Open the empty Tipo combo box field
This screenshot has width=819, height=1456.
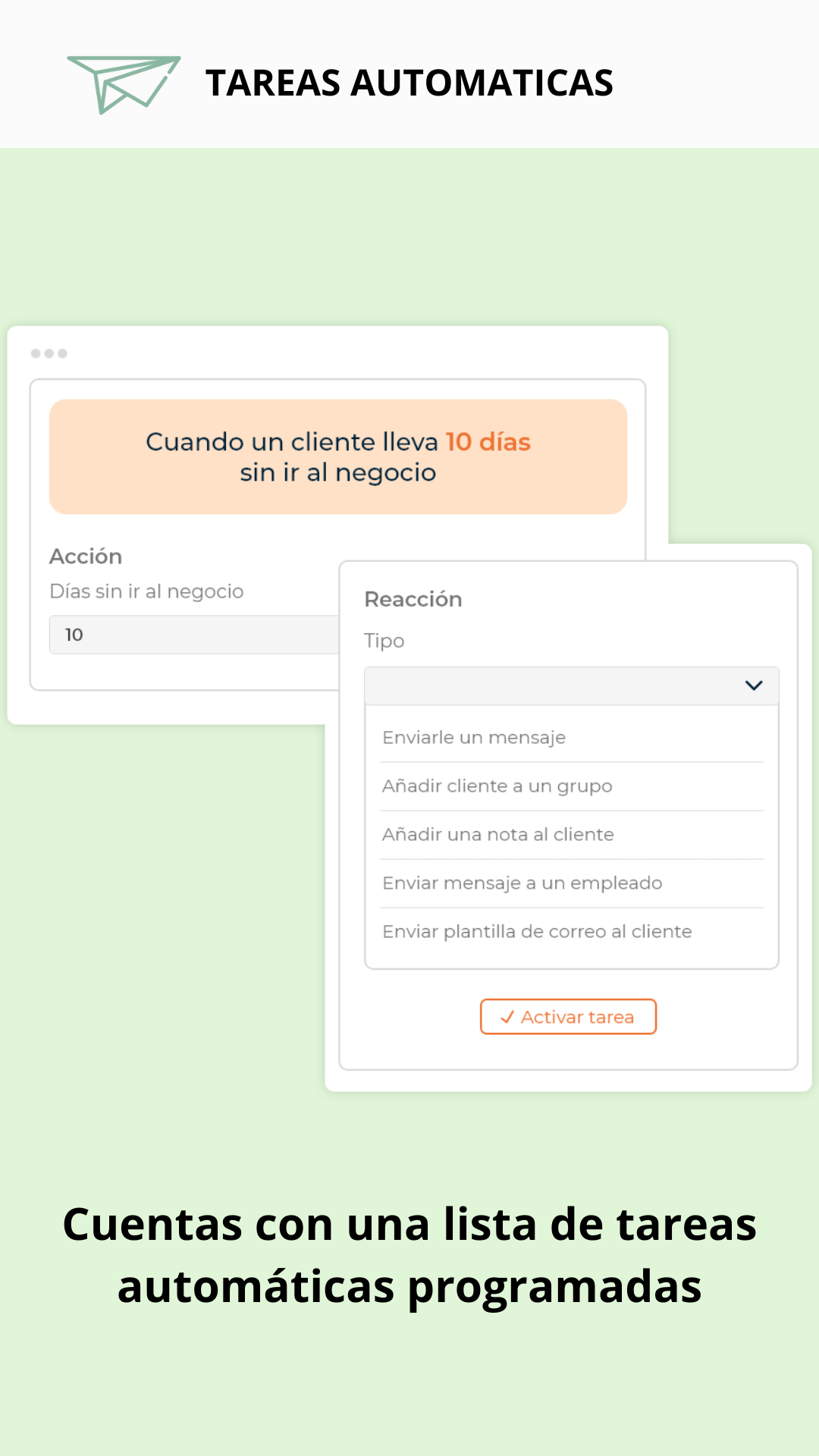pyautogui.click(x=554, y=686)
